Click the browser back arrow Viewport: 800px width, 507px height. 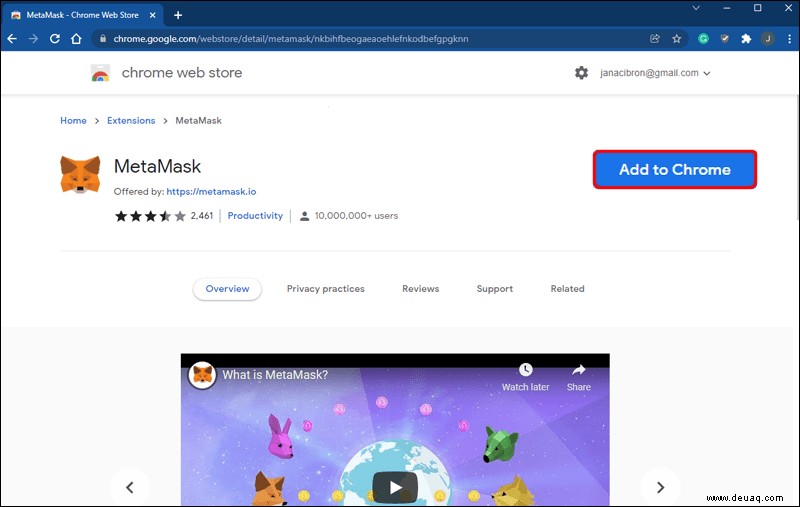point(12,39)
